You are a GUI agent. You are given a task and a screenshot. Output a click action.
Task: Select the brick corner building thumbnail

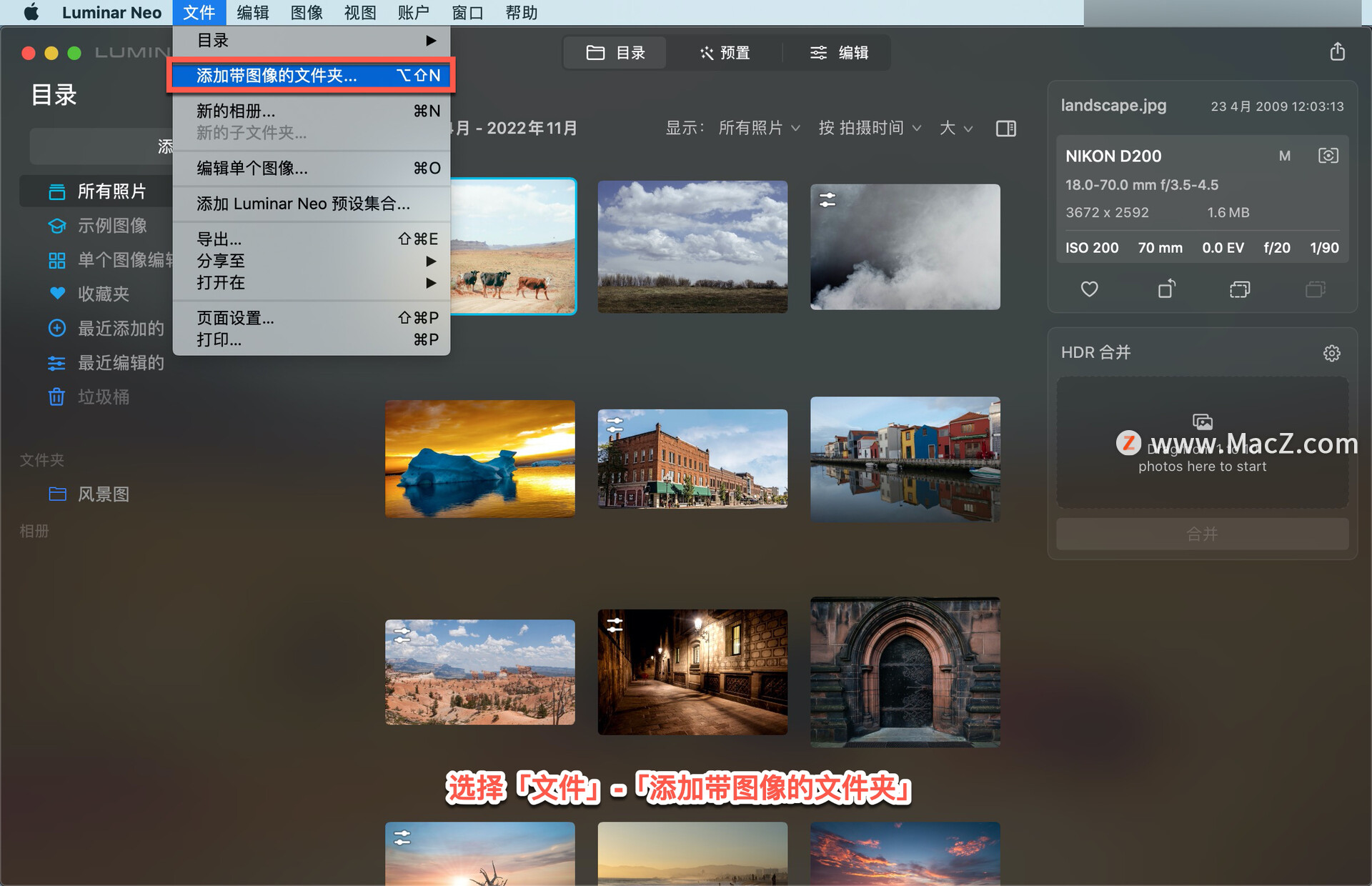coord(692,459)
